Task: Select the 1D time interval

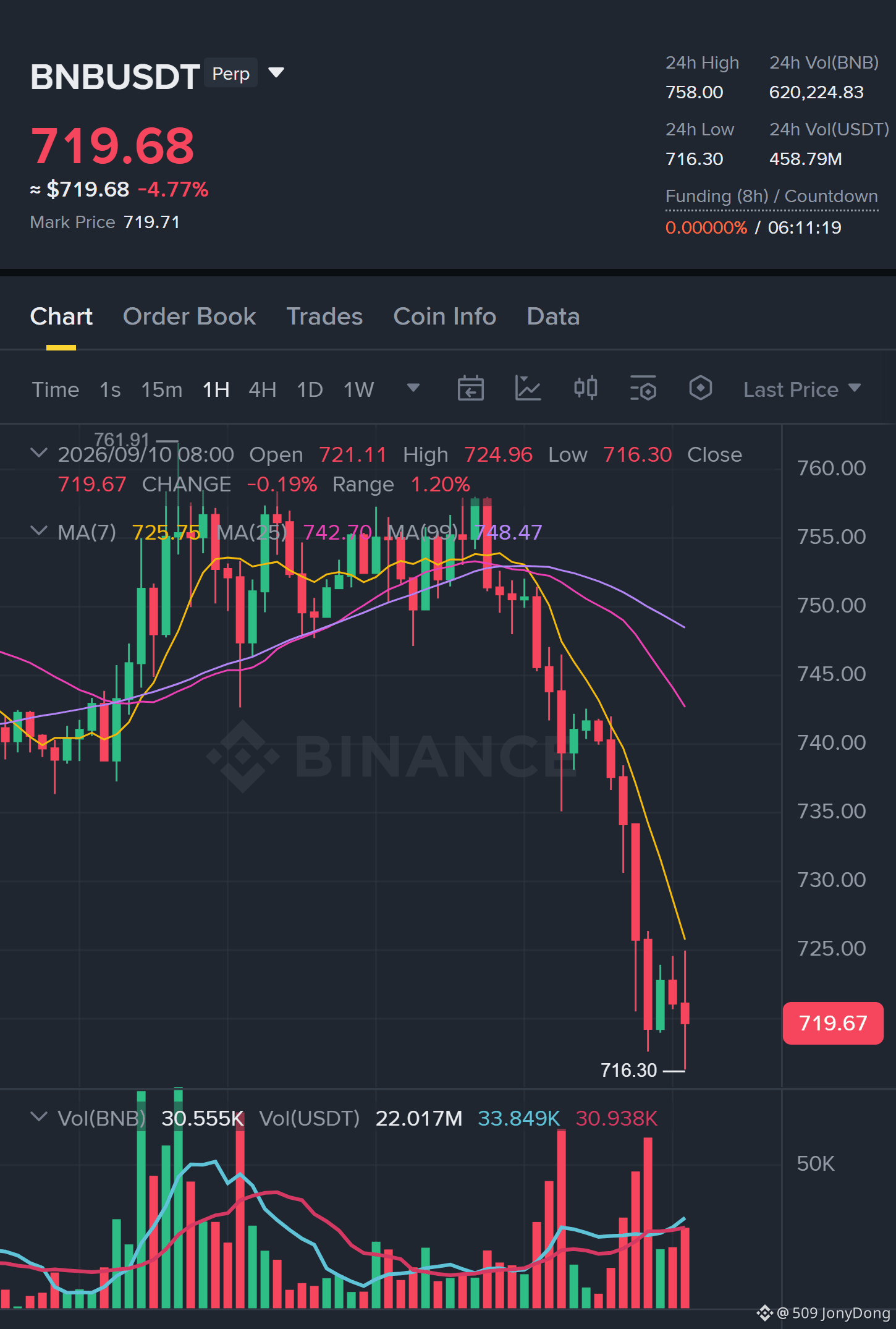Action: pos(310,389)
